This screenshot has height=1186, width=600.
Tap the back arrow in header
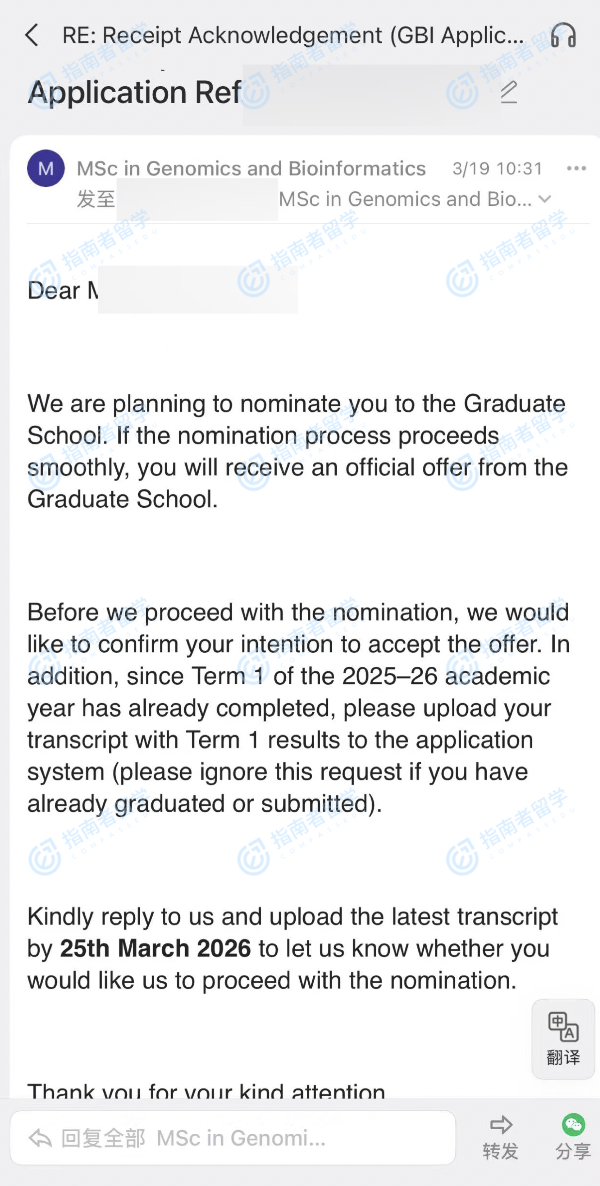(x=32, y=36)
